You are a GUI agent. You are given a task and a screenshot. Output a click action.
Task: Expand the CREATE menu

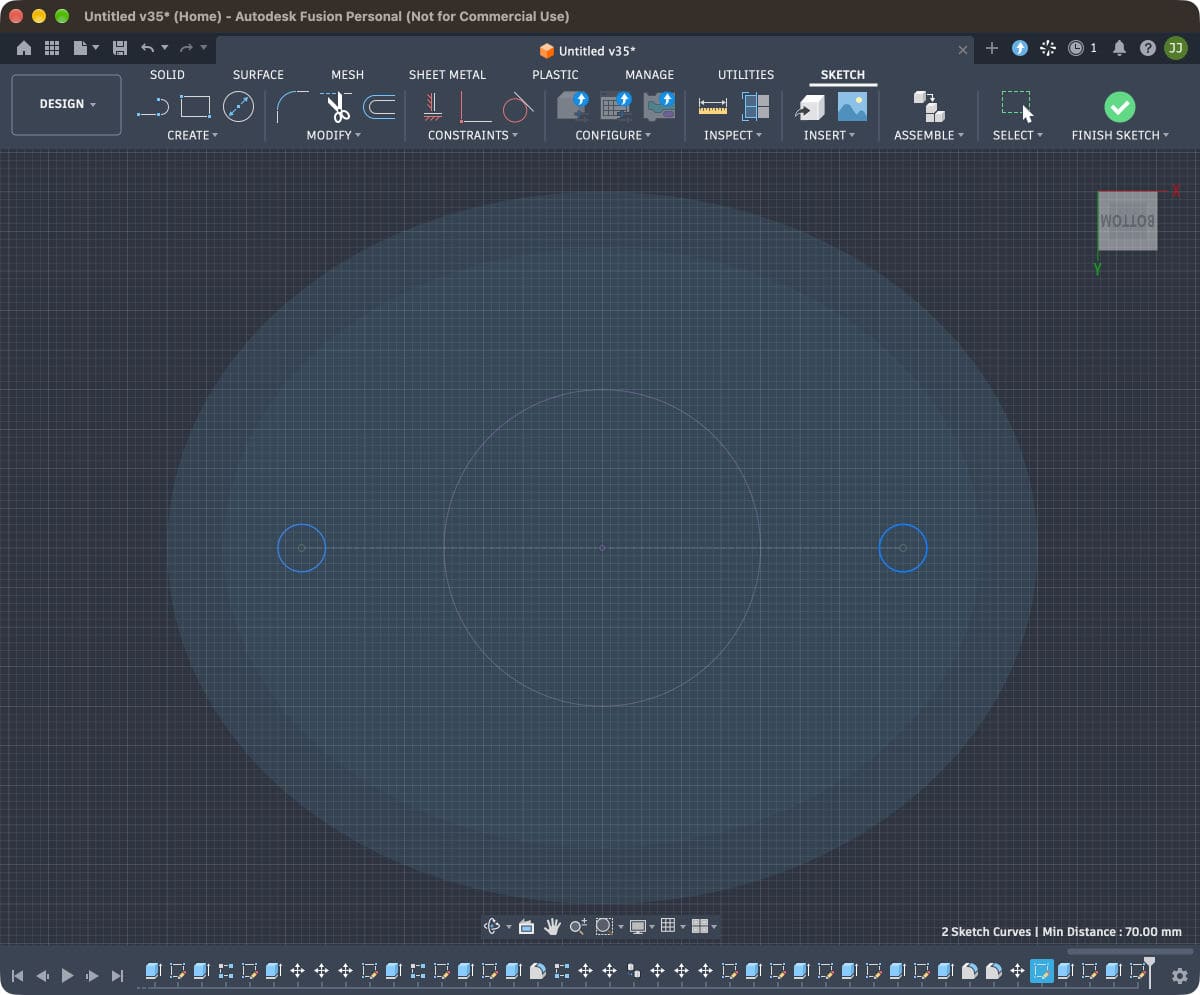[192, 135]
